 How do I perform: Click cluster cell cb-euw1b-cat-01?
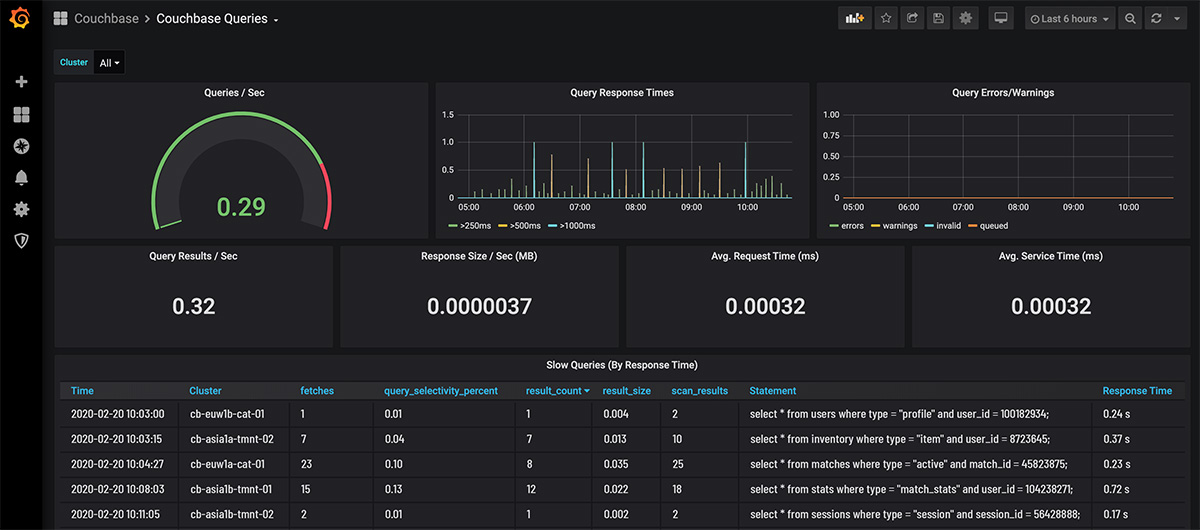(x=227, y=413)
